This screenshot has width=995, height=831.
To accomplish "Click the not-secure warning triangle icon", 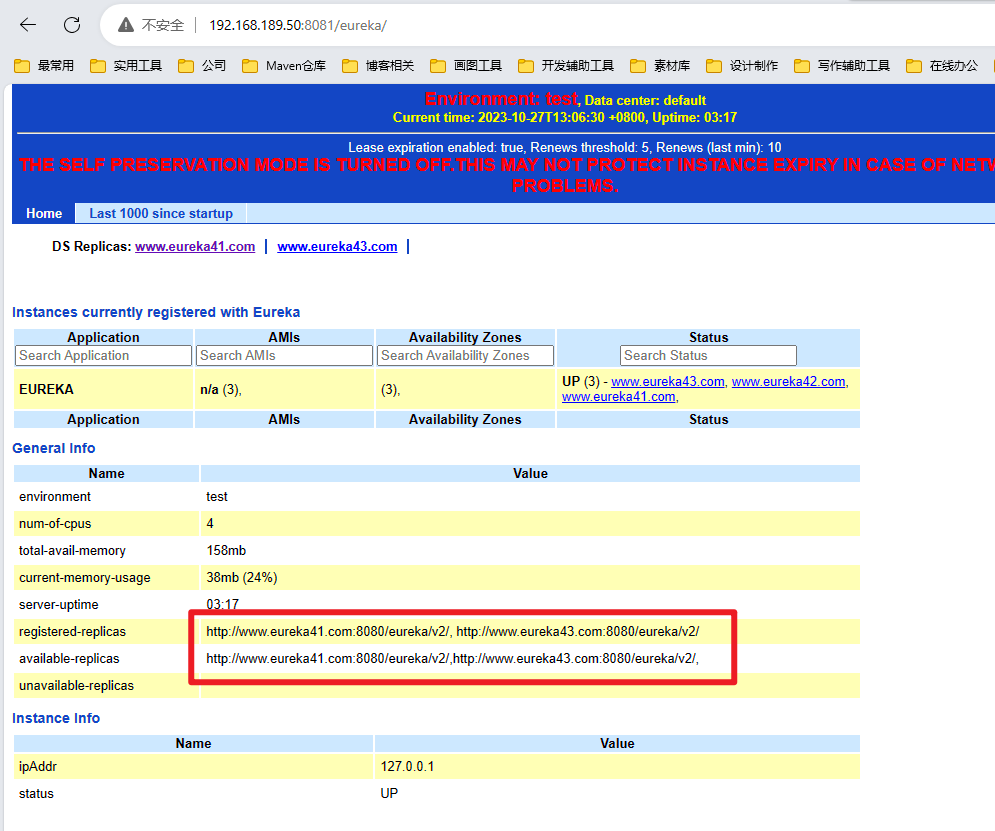I will [x=126, y=25].
